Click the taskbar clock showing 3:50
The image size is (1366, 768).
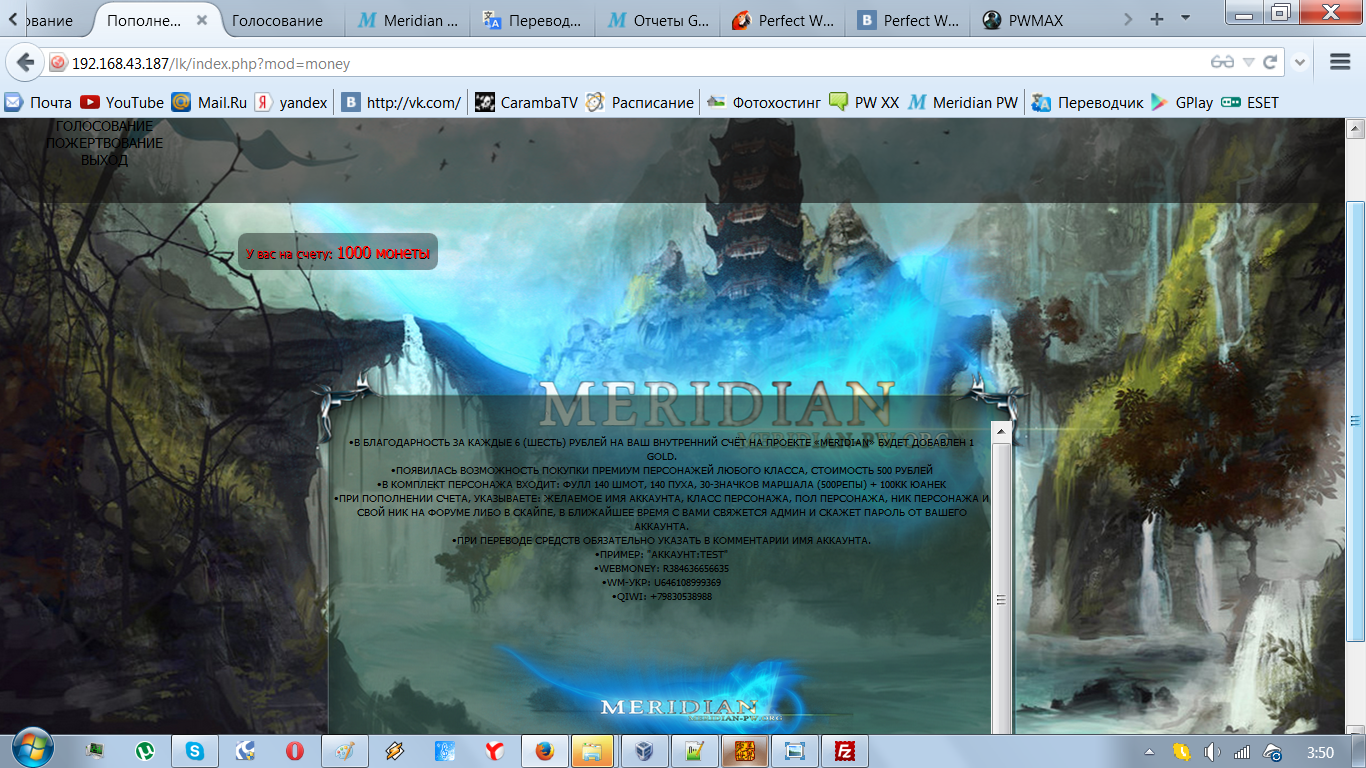(1321, 752)
